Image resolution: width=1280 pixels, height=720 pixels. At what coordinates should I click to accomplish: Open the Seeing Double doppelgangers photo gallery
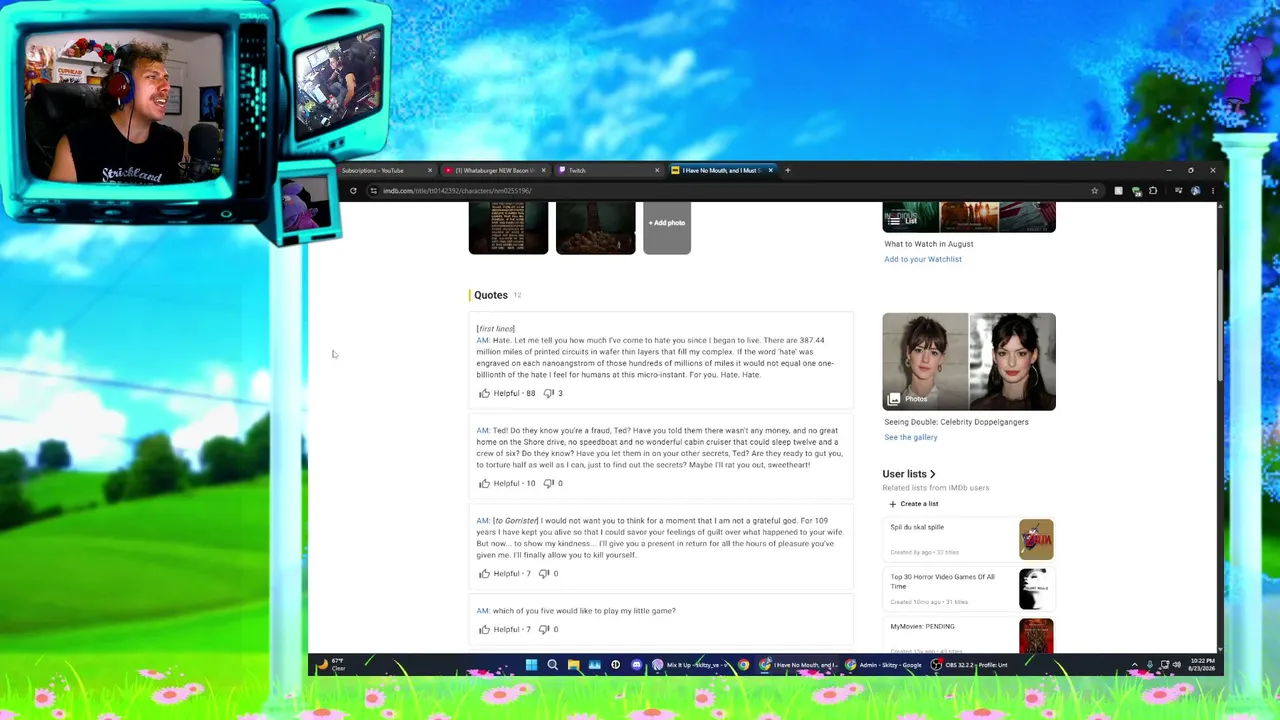(x=969, y=362)
